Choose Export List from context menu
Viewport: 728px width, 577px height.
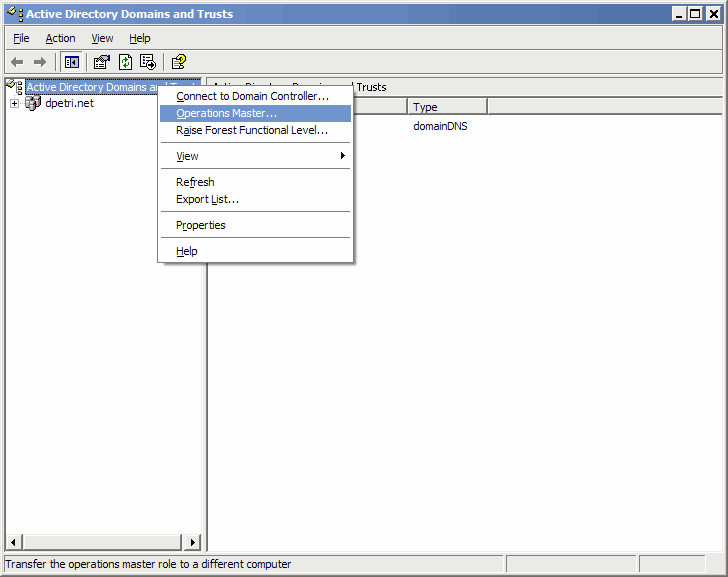click(255, 199)
